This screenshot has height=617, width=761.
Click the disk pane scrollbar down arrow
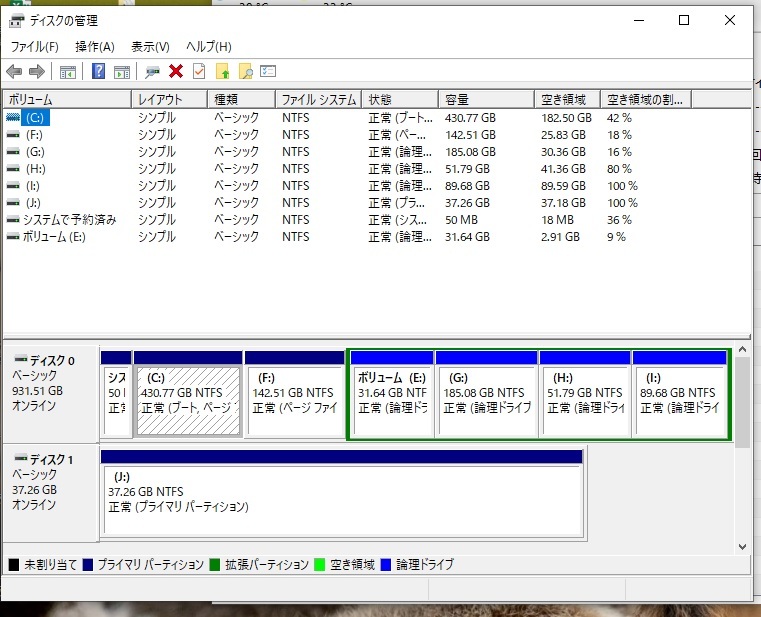coord(742,547)
